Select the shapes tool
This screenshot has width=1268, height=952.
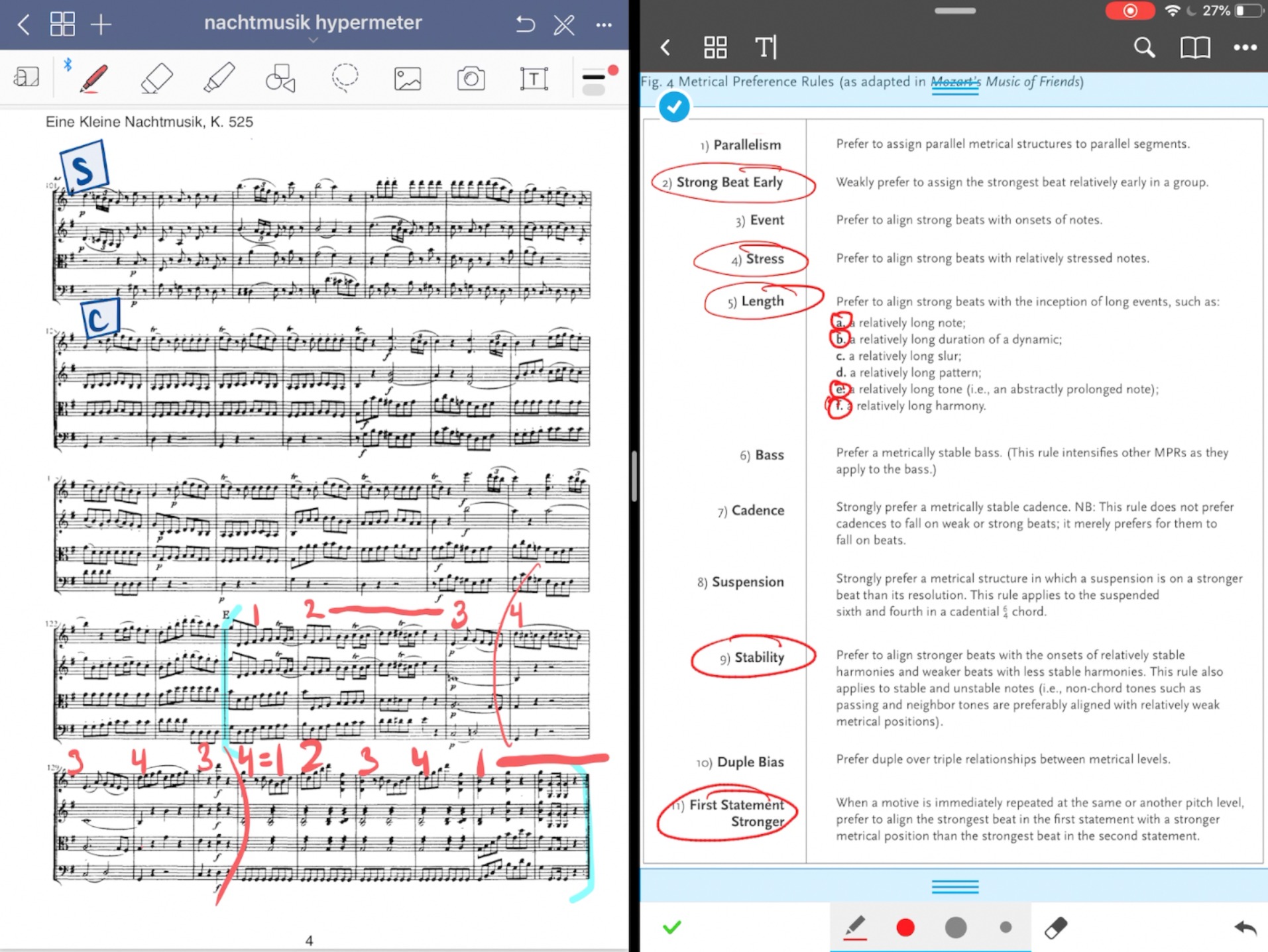[x=280, y=79]
